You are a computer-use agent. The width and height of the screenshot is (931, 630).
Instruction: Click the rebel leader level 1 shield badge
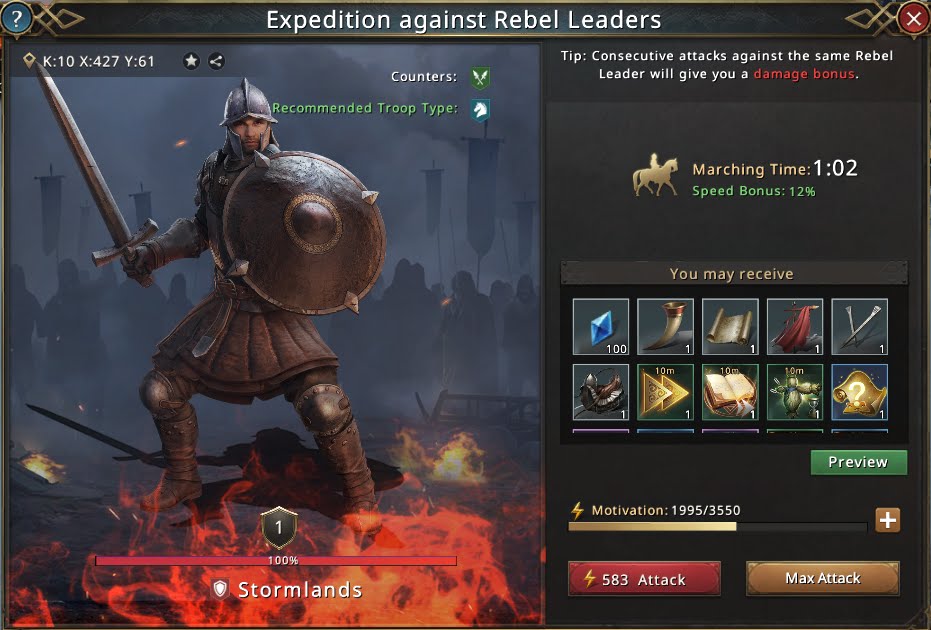[x=279, y=528]
